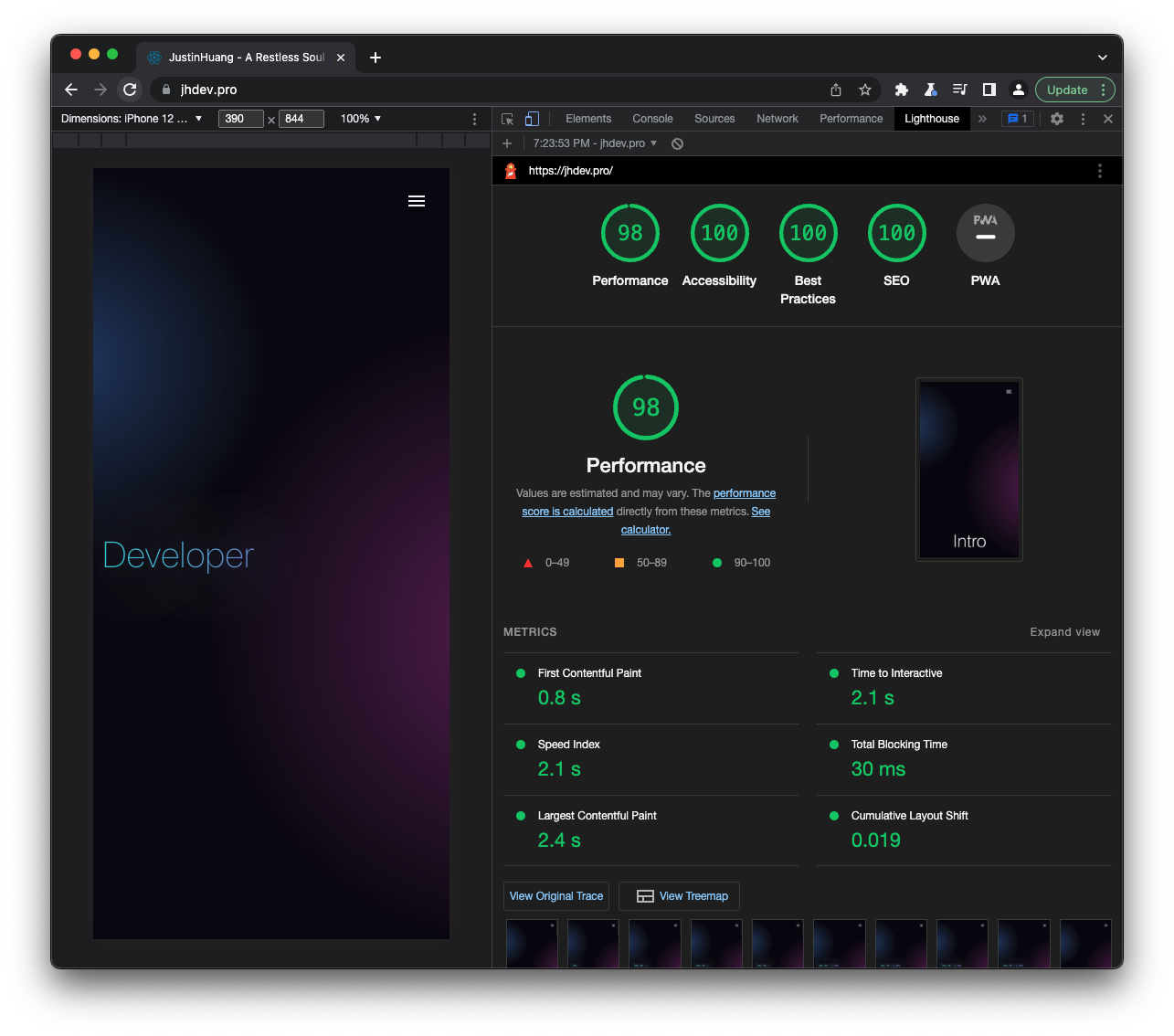Click the site lock icon

(166, 90)
